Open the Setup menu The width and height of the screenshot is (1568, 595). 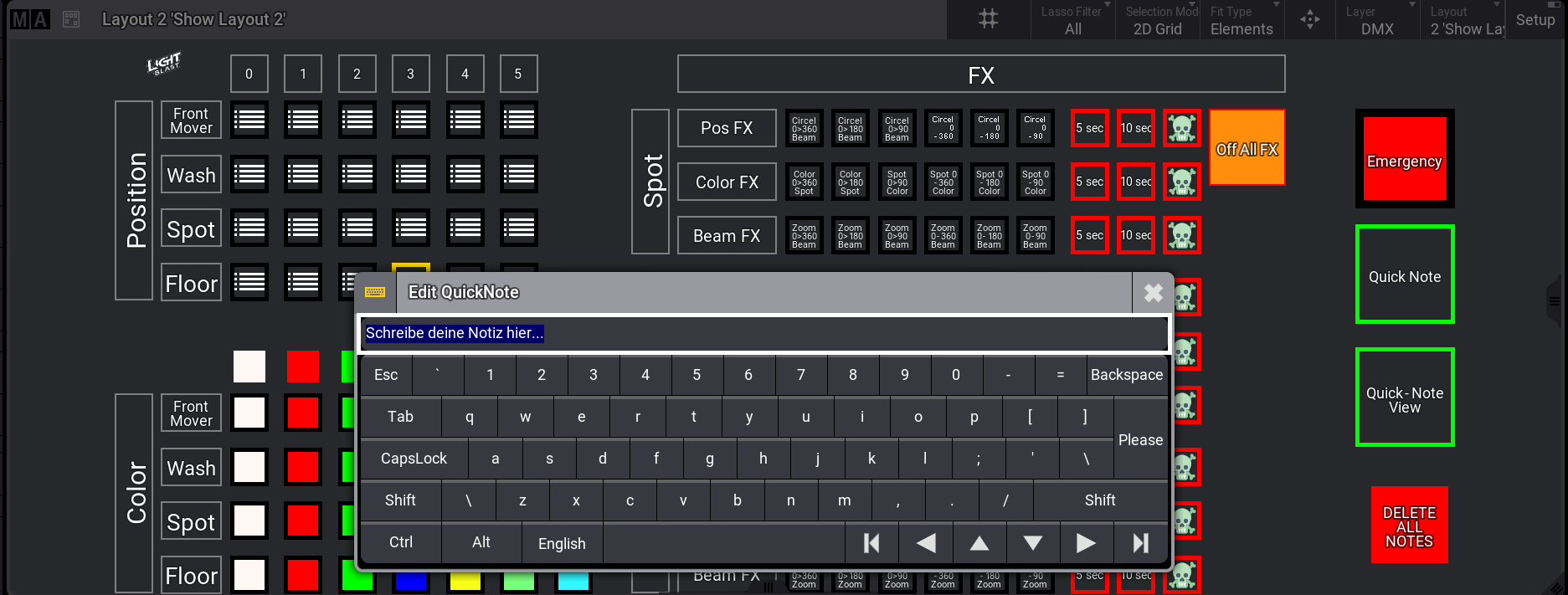(1535, 20)
